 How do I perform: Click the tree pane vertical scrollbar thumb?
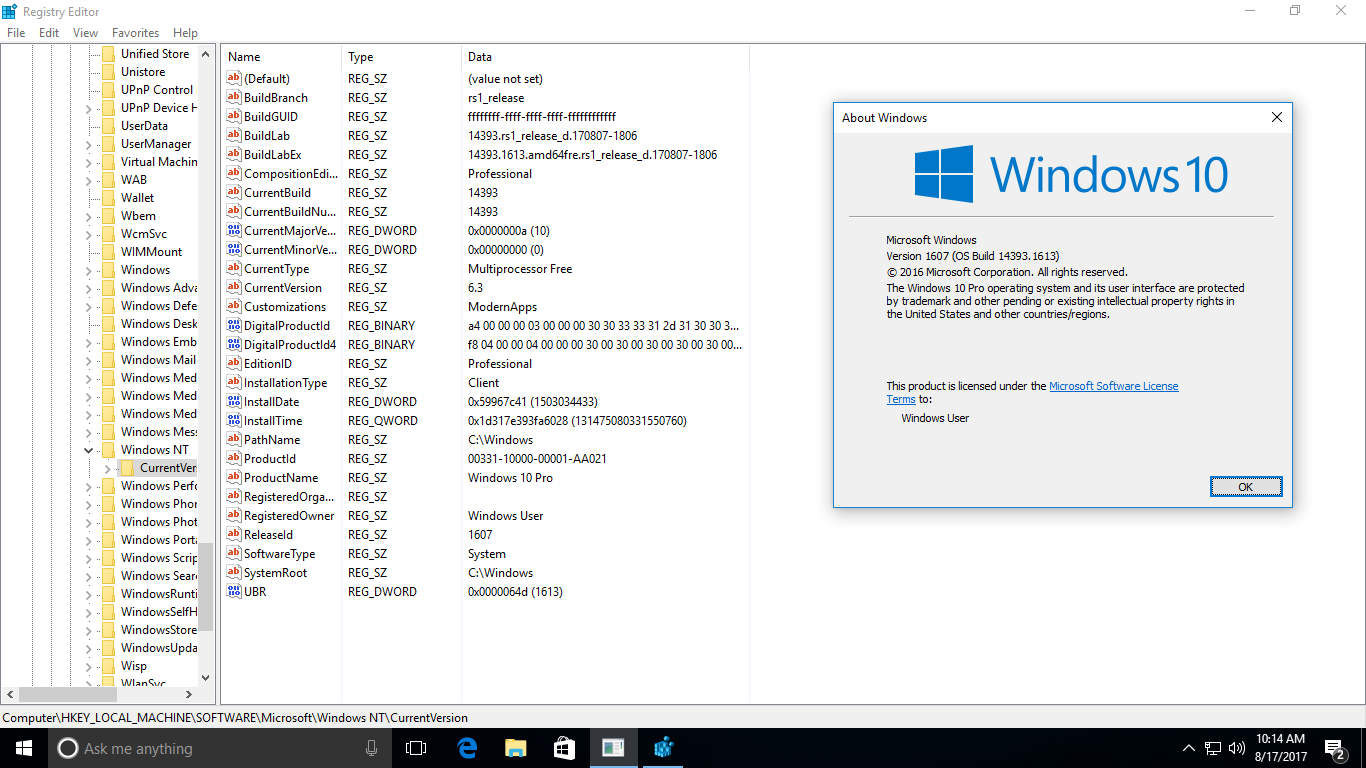tap(206, 586)
